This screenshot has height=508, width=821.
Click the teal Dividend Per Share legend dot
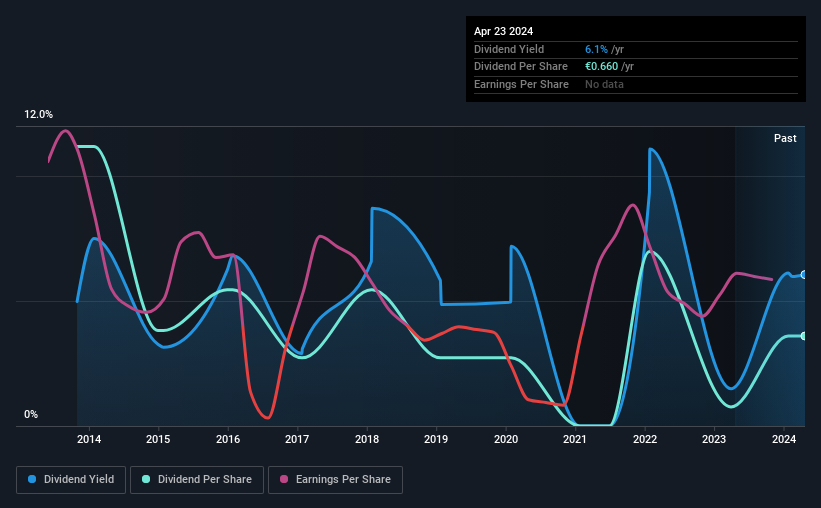146,479
